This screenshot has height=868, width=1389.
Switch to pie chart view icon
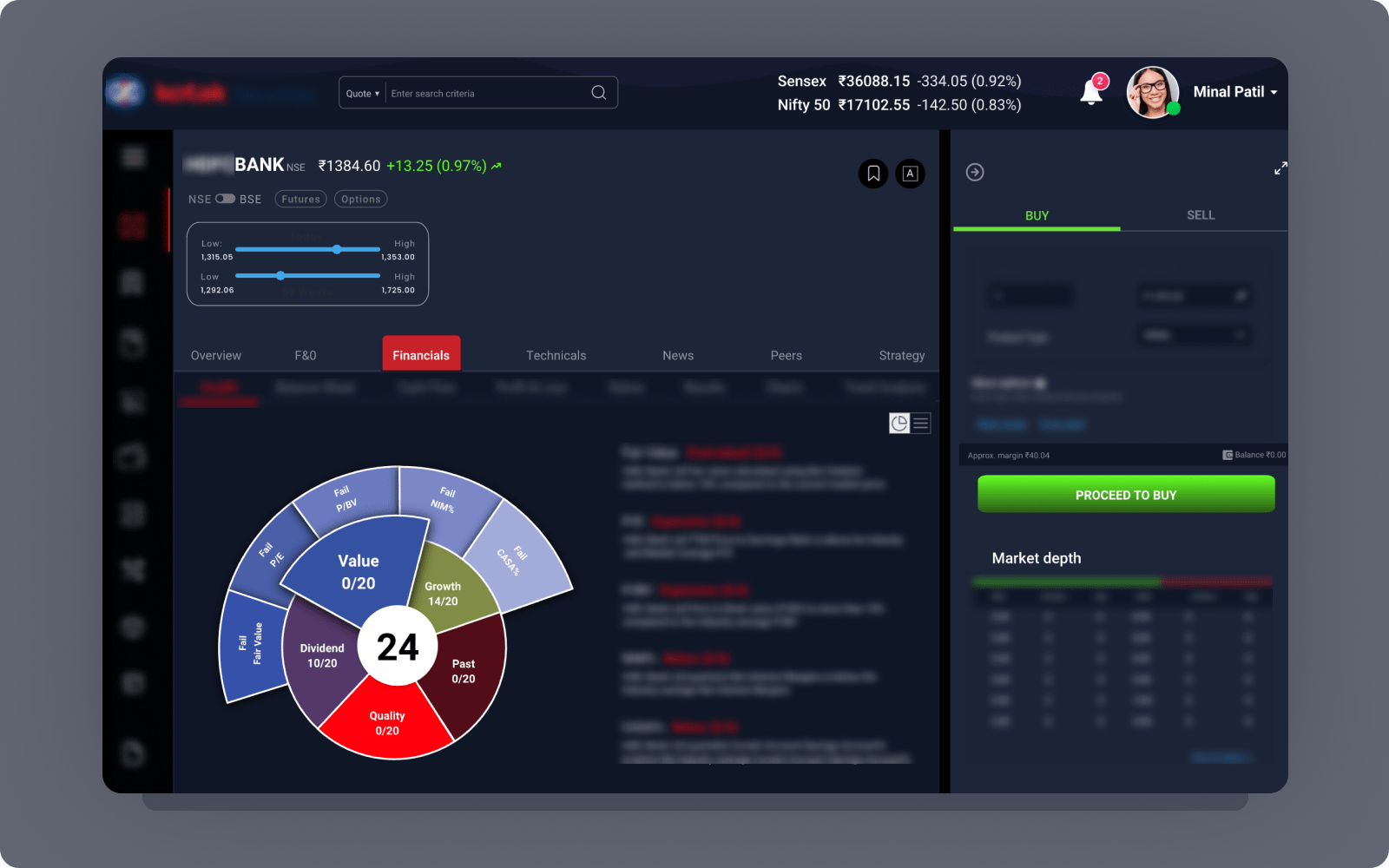point(899,423)
